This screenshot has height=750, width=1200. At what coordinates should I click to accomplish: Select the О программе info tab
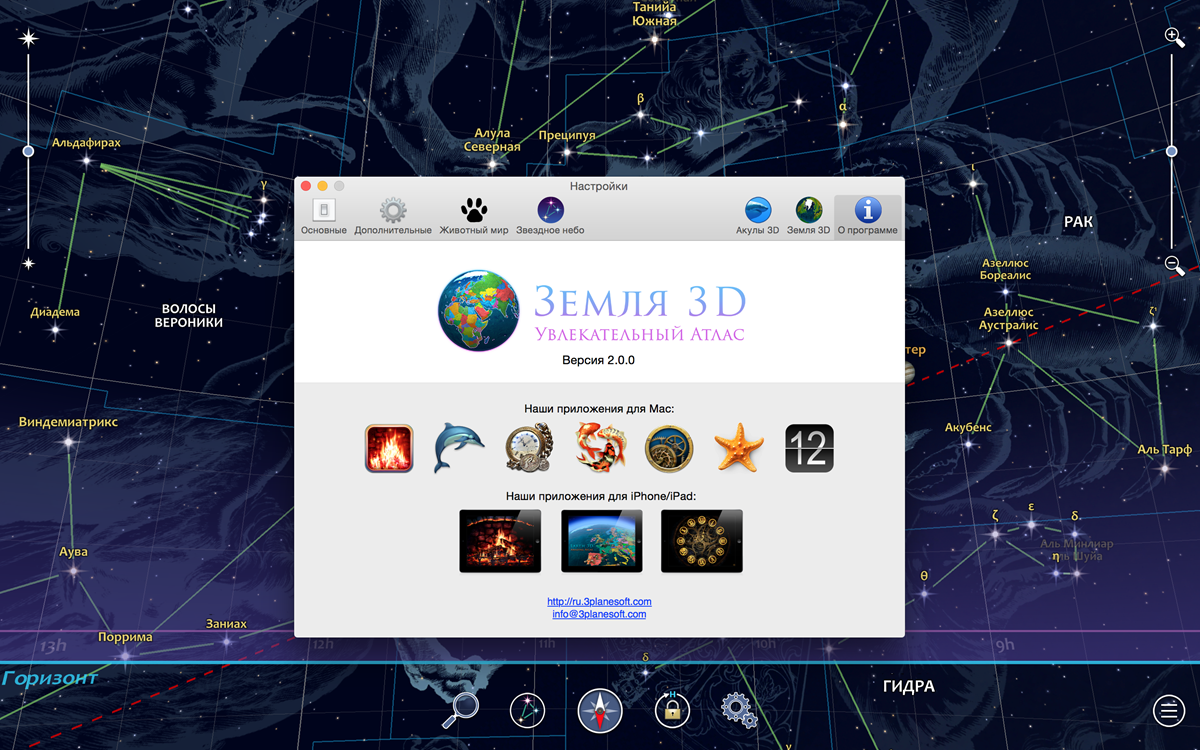tap(867, 216)
